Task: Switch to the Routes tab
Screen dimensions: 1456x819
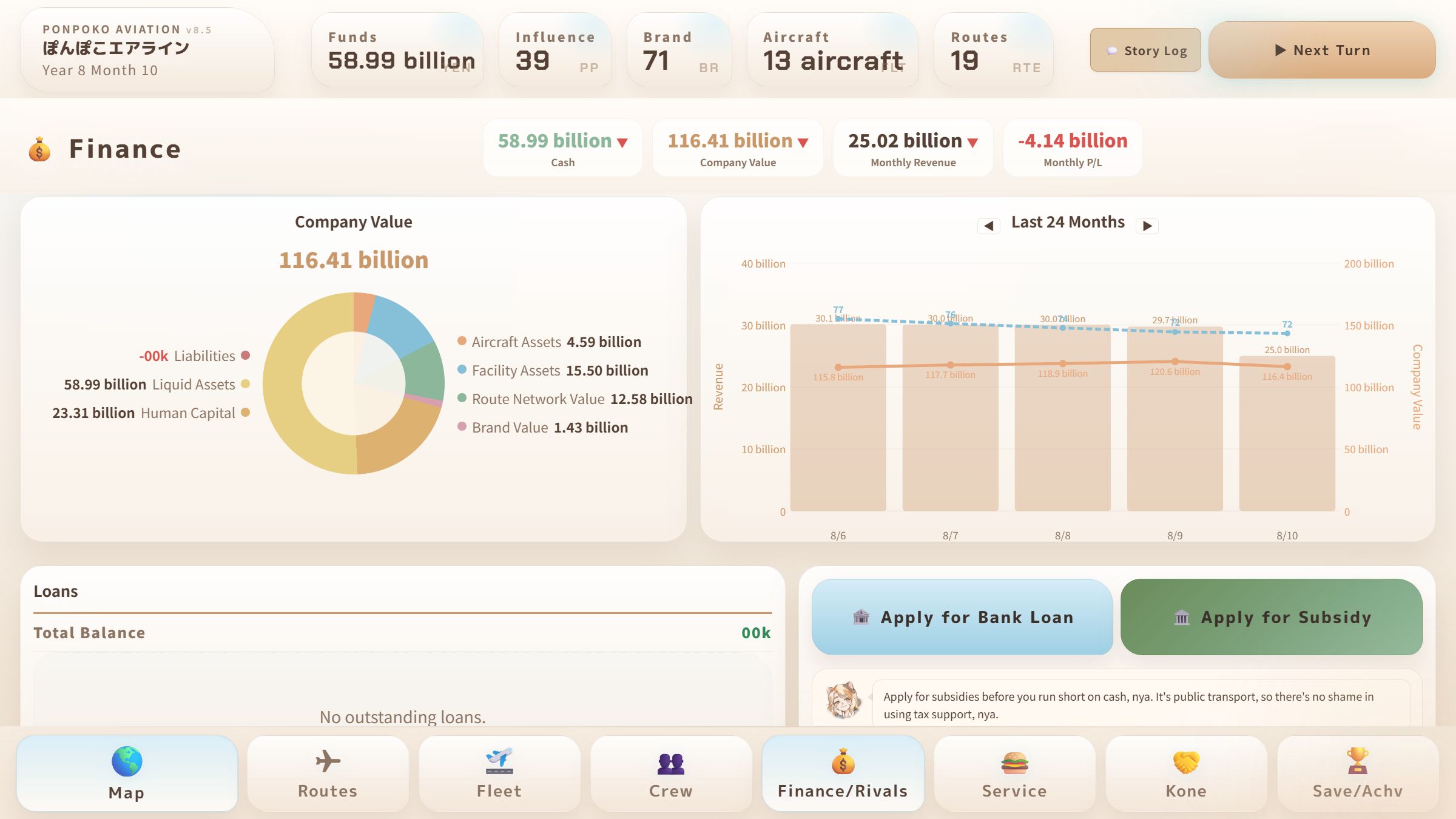Action: coord(328,773)
